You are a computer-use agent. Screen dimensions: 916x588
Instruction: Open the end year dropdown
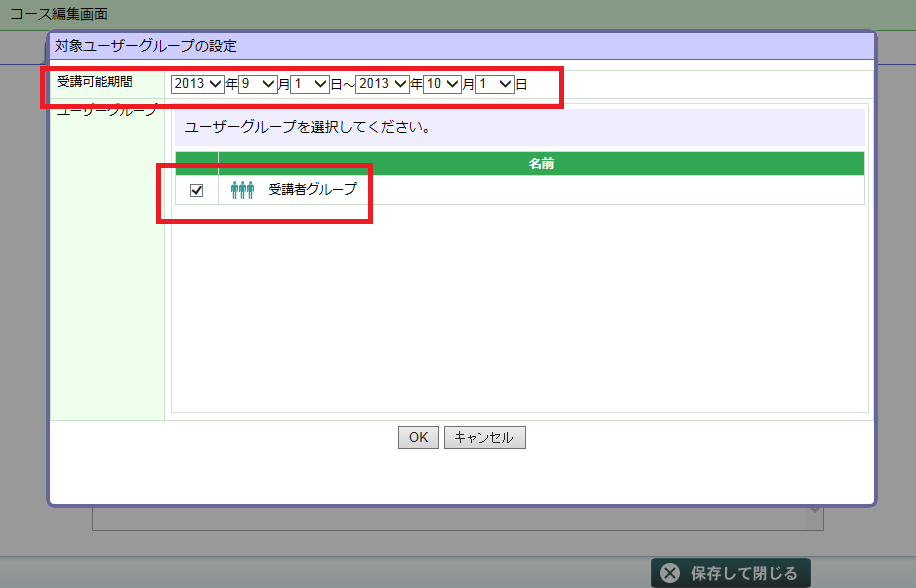[x=382, y=84]
